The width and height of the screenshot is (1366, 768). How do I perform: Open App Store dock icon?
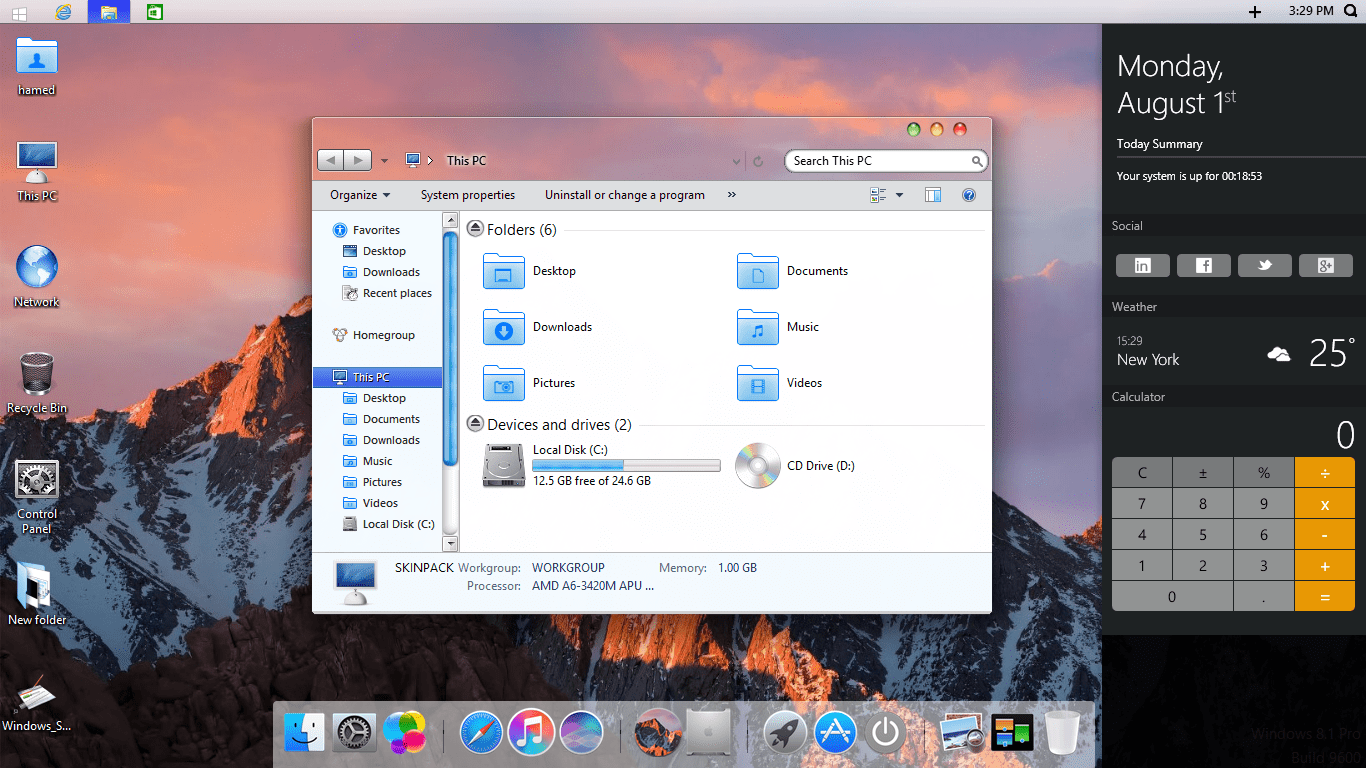point(835,733)
